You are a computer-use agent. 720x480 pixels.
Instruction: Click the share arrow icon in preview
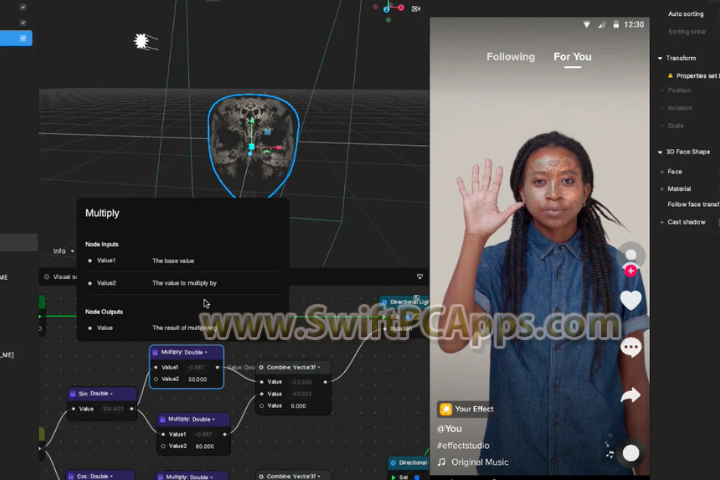[x=630, y=395]
